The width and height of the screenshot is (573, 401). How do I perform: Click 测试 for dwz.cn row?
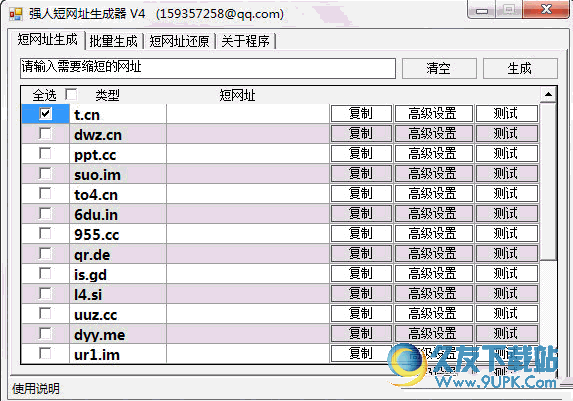click(x=506, y=133)
